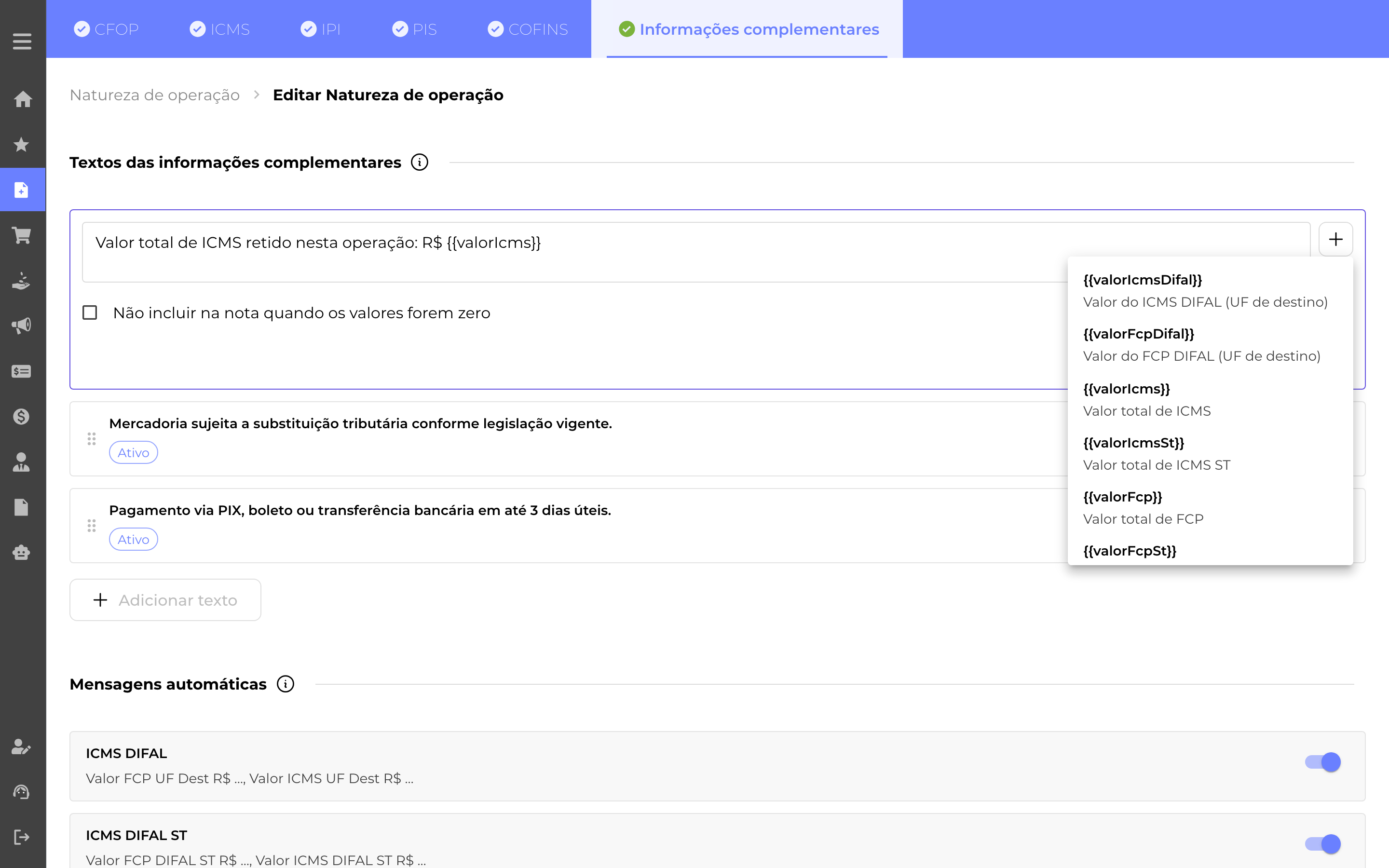This screenshot has height=868, width=1389.
Task: Click drag handle of Pagamento via PIX row
Action: pos(92,525)
